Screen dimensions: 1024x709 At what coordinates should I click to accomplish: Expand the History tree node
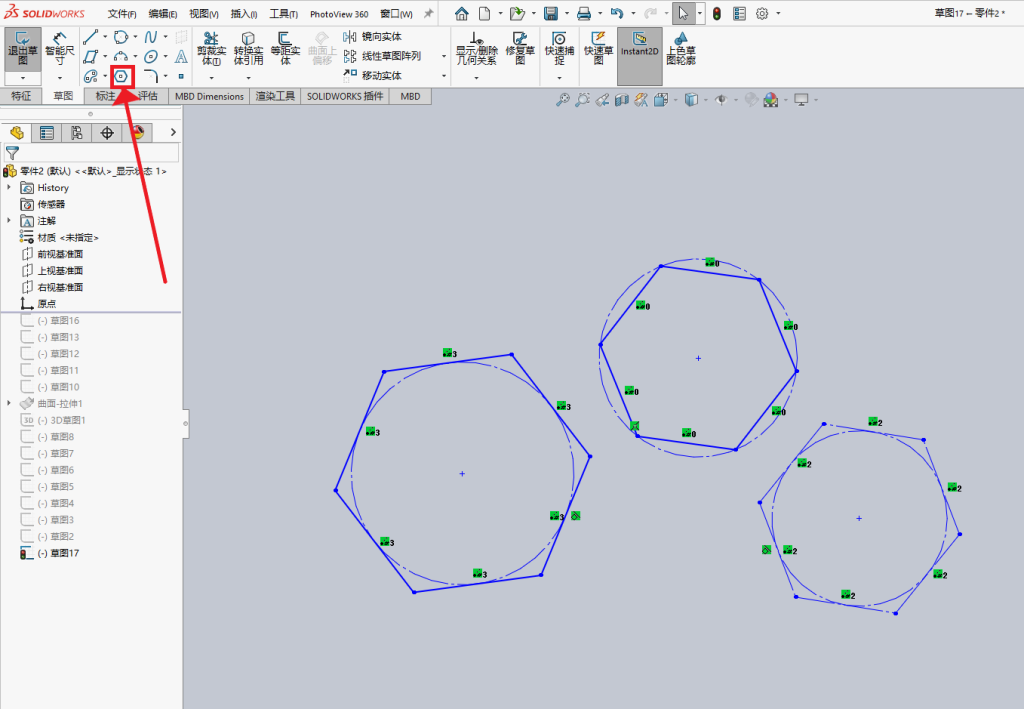pyautogui.click(x=9, y=187)
